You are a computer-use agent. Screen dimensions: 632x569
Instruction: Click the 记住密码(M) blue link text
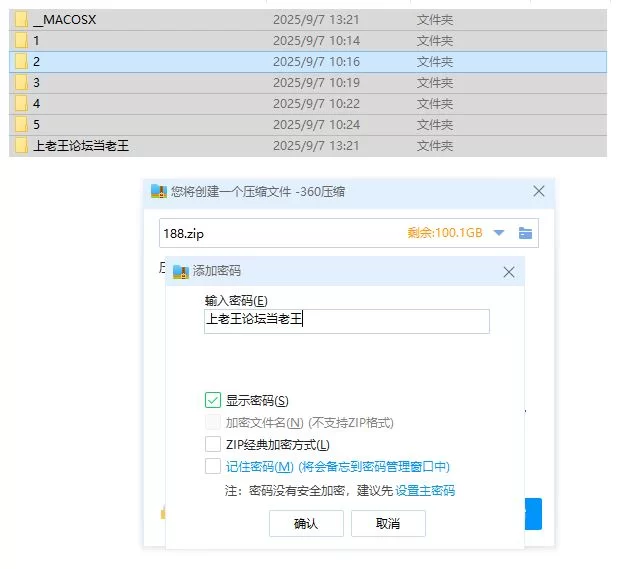coord(260,467)
